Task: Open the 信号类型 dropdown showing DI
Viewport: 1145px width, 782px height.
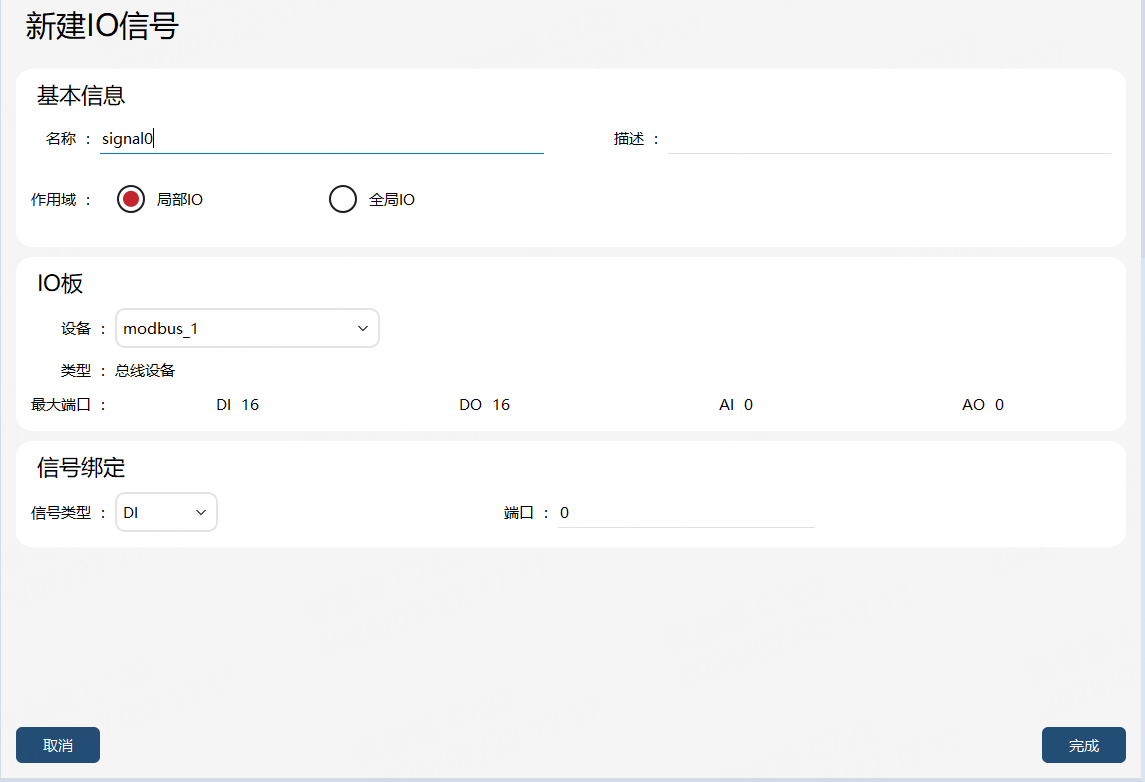Action: 166,513
